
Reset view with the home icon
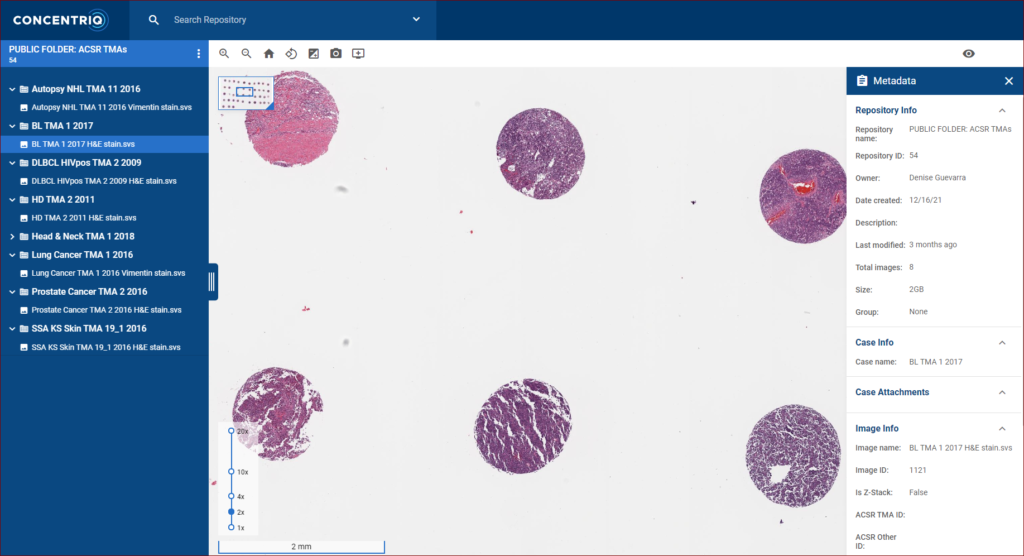pos(268,54)
